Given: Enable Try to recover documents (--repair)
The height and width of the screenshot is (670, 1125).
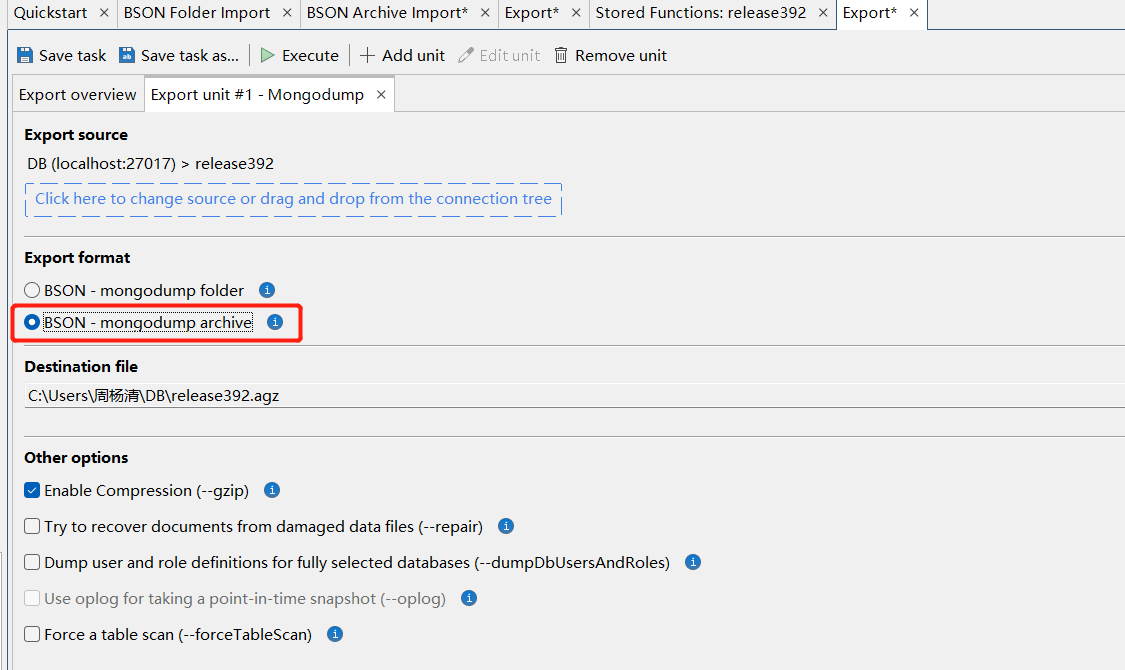Looking at the screenshot, I should coord(33,527).
